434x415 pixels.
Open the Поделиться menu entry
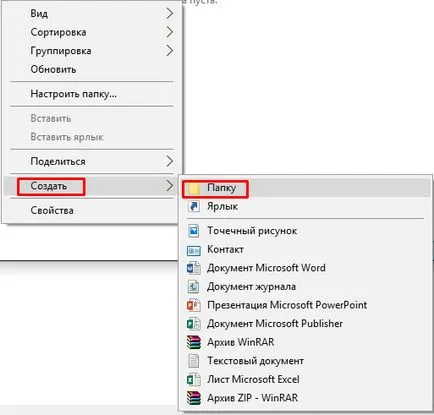[92, 162]
